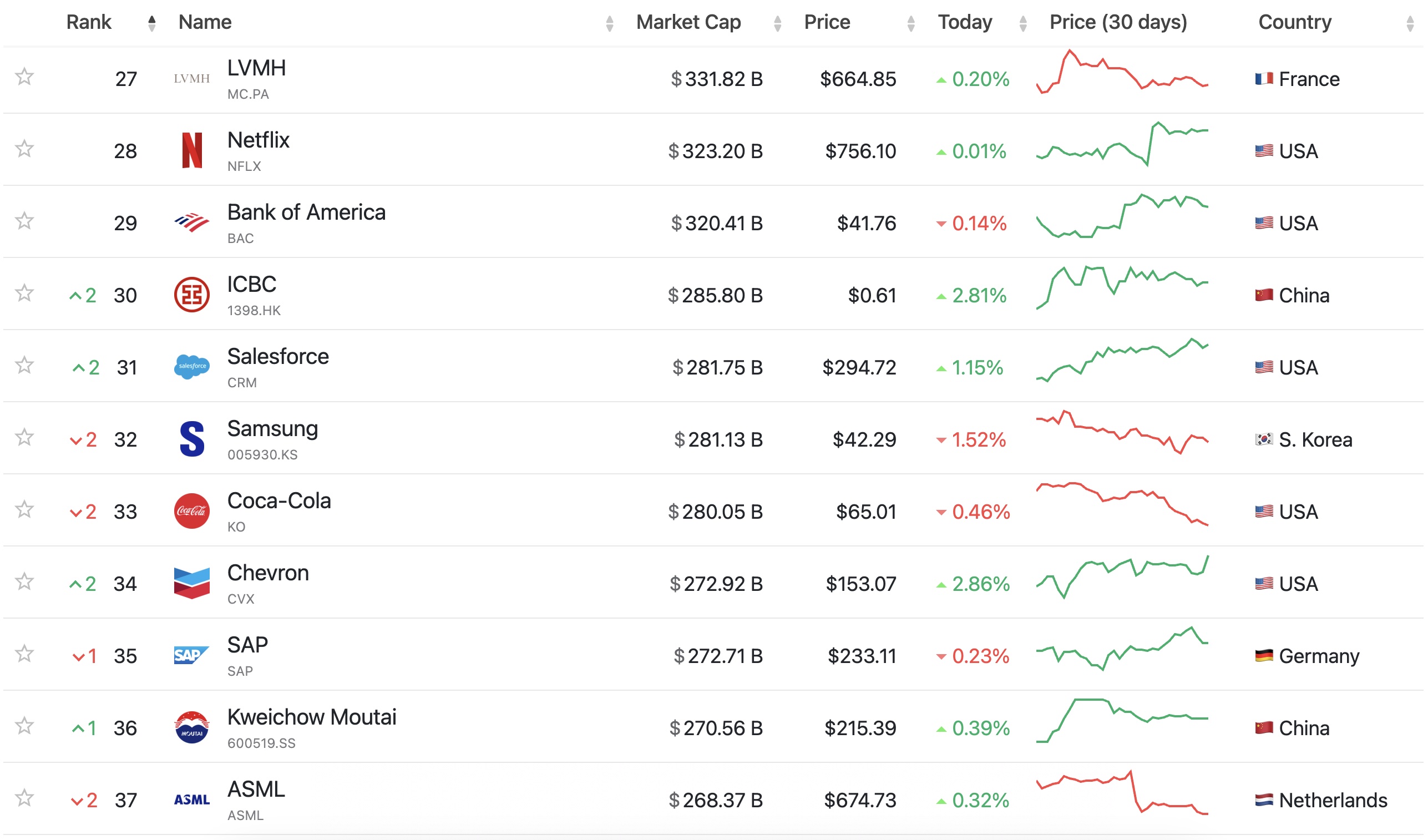1428x840 pixels.
Task: Click the Coca-Cola red logo
Action: click(x=191, y=510)
